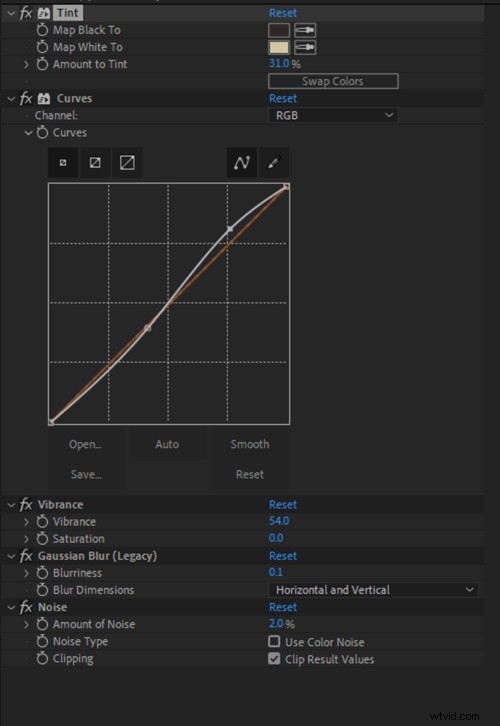Pick Map White To color with eyedropper

tap(305, 47)
